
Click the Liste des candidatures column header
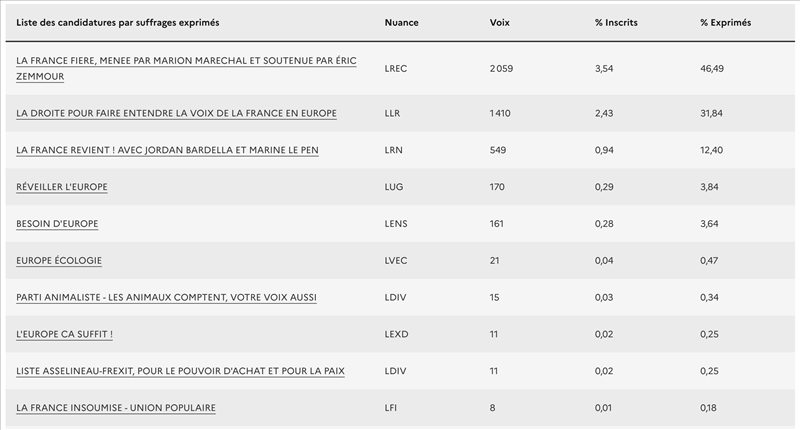[x=118, y=22]
